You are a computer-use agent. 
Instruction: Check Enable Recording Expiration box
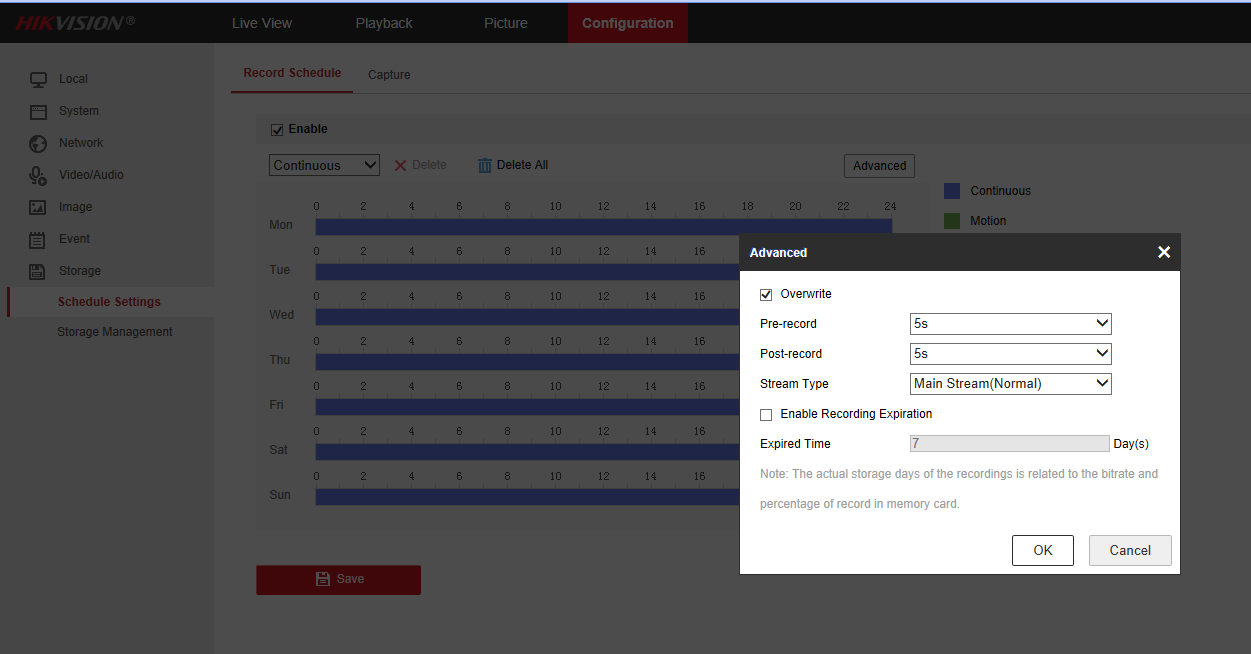click(x=766, y=414)
